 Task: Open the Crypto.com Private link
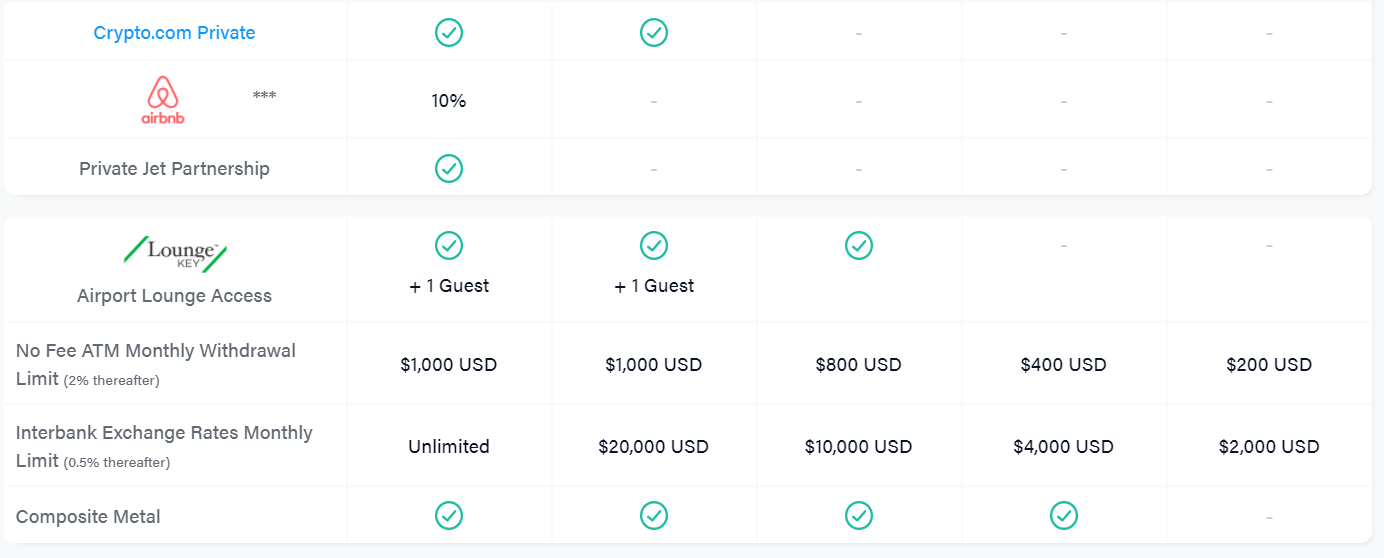click(174, 33)
